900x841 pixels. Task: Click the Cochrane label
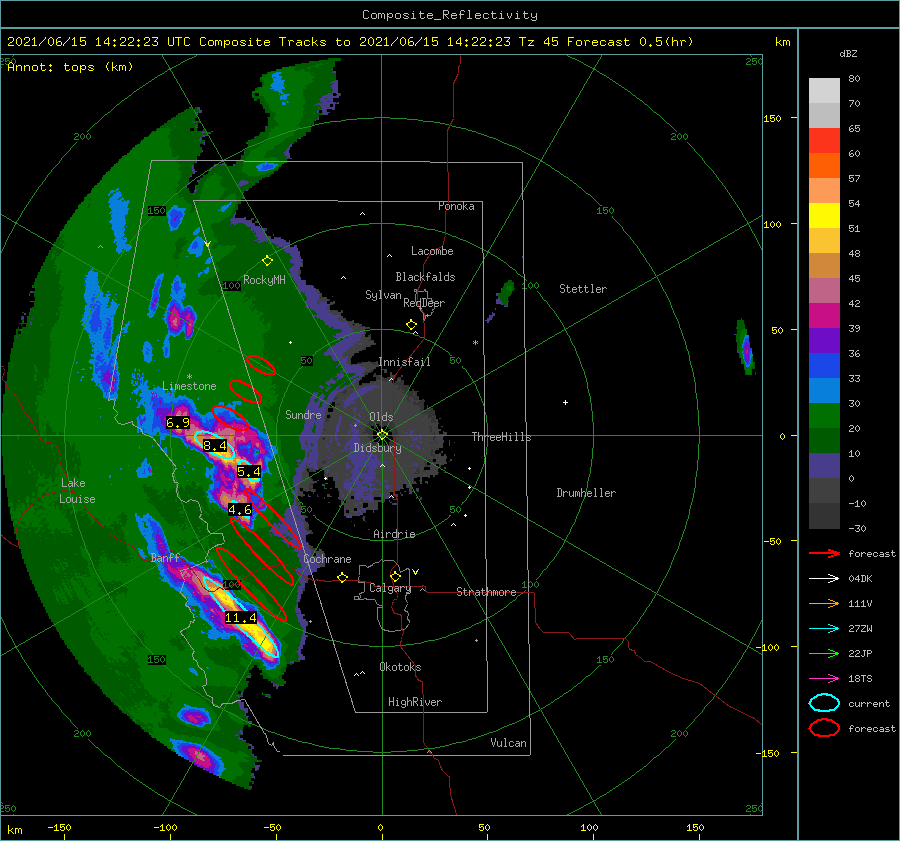[x=327, y=559]
